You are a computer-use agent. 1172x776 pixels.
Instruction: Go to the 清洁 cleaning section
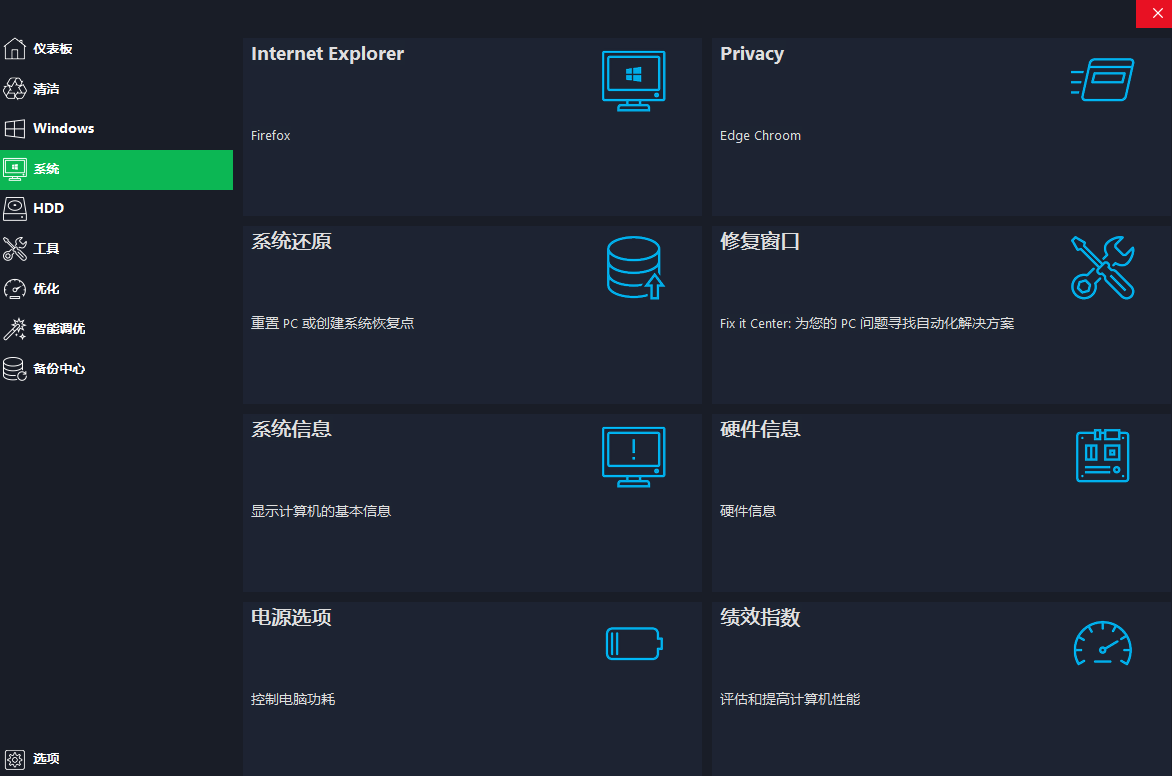pos(46,89)
